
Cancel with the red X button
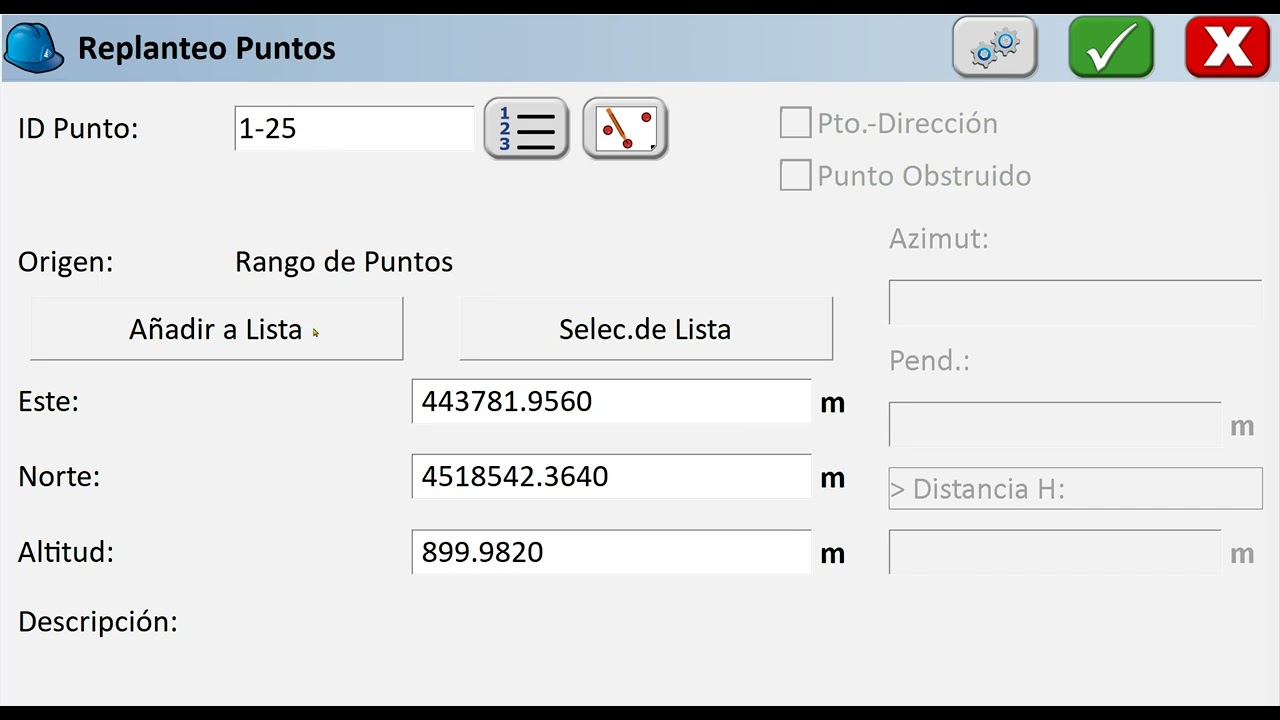coord(1227,47)
